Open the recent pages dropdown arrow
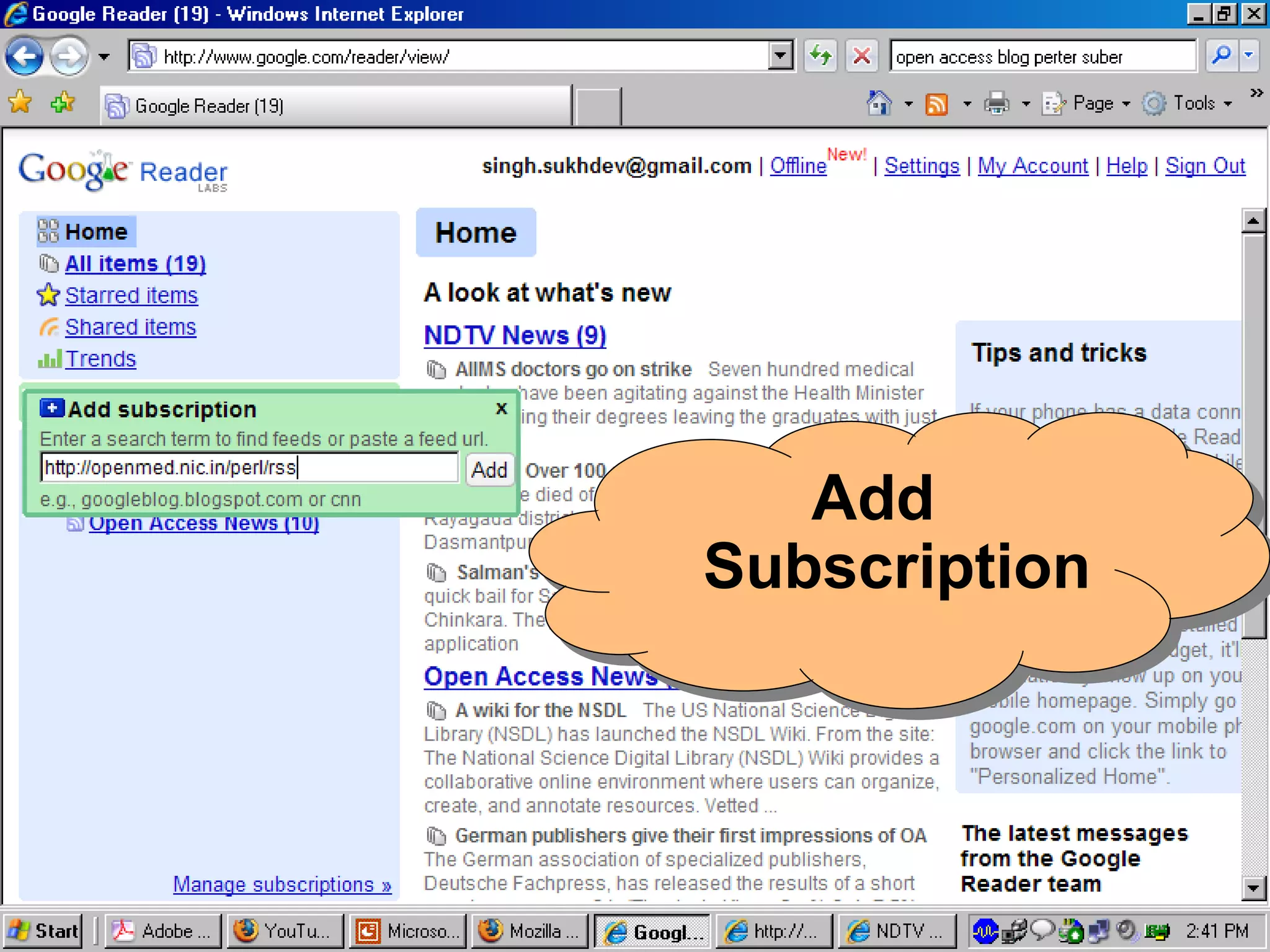Image resolution: width=1270 pixels, height=952 pixels. tap(104, 57)
